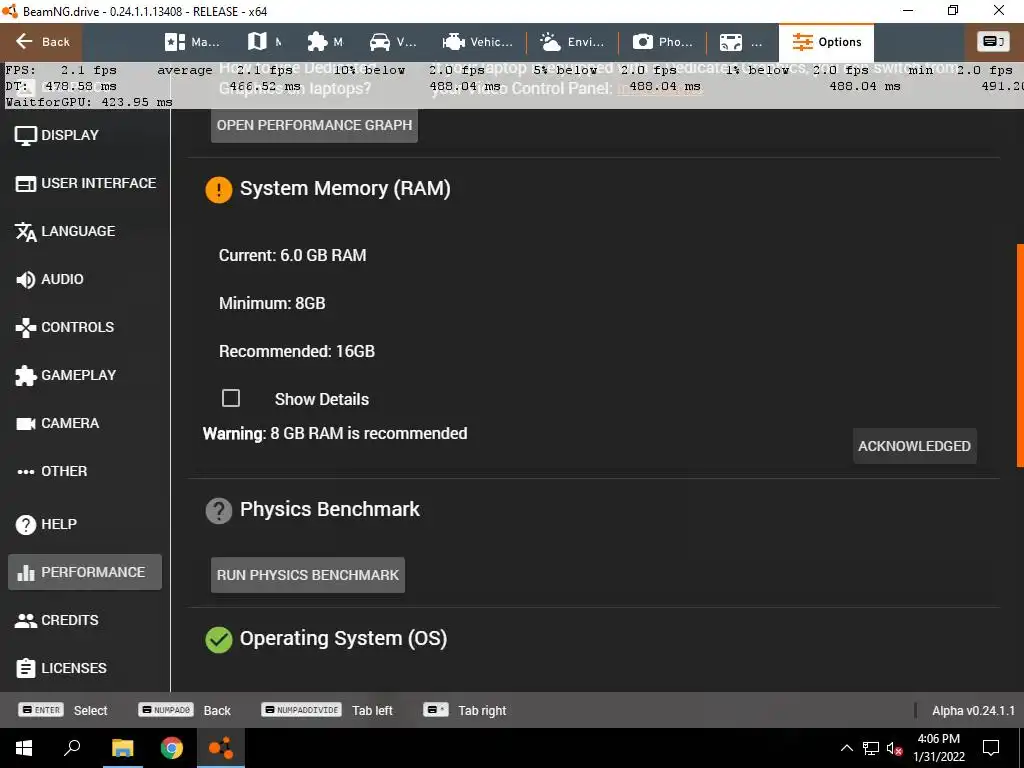1024x768 pixels.
Task: Click the Tab left hint
Action: [327, 711]
